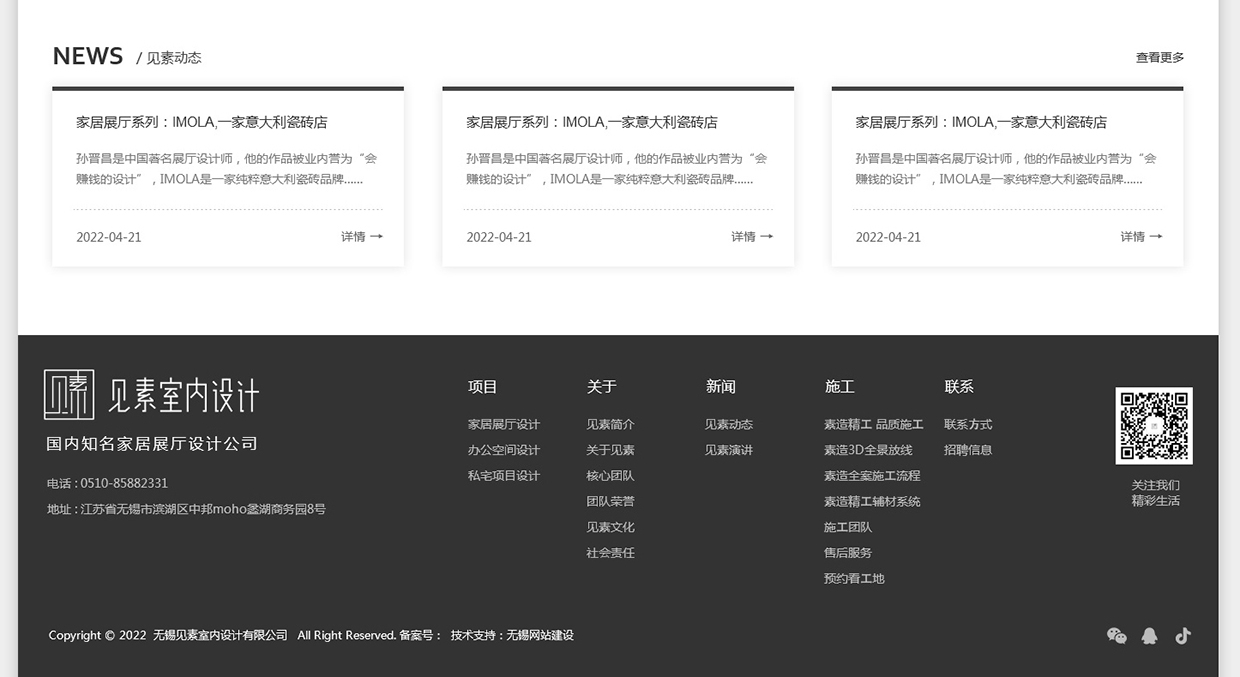Screen dimensions: 1240x677
Task: Open 核心团队 footer link
Action: (x=610, y=476)
